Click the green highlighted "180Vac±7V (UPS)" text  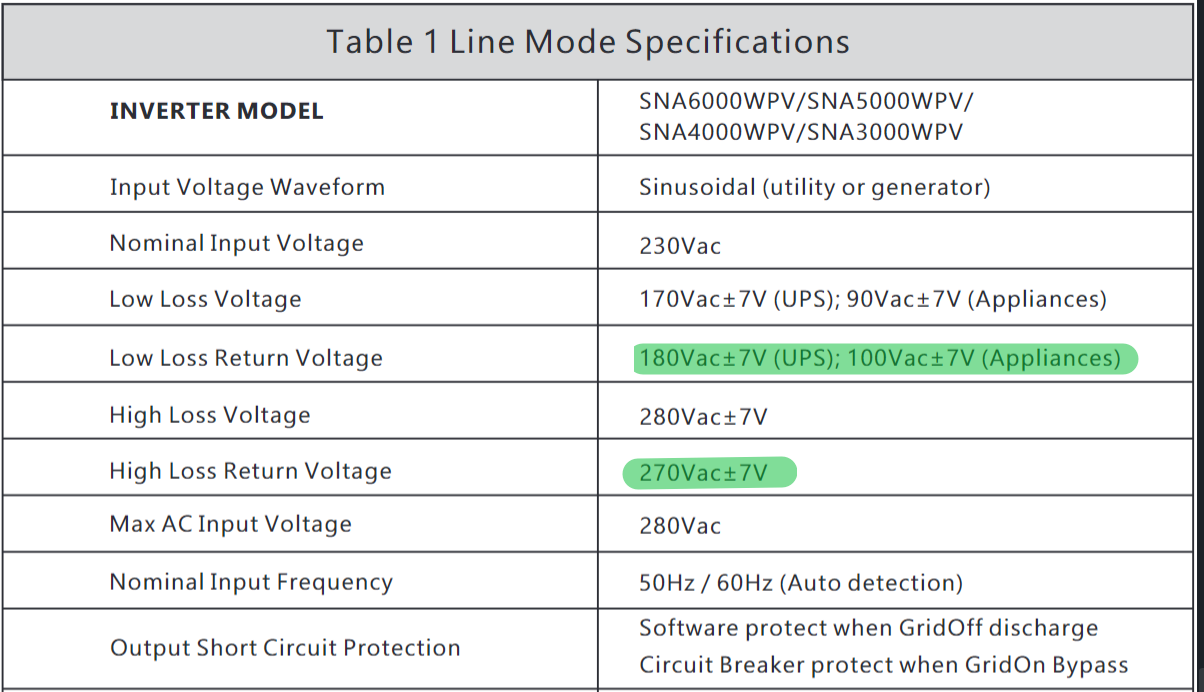click(x=736, y=358)
